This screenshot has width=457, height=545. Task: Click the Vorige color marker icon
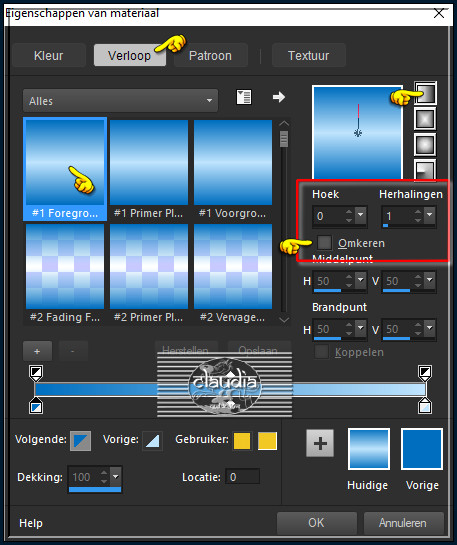point(152,441)
